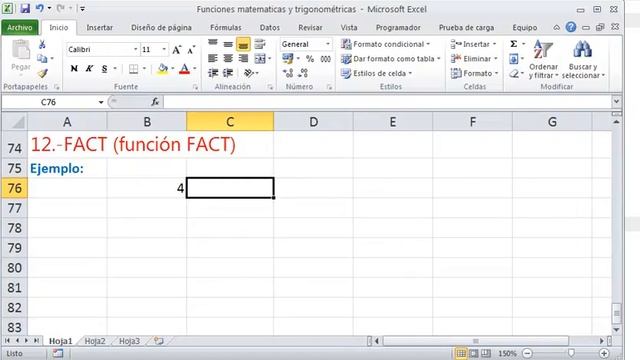Decrease the cell indent

tap(213, 73)
